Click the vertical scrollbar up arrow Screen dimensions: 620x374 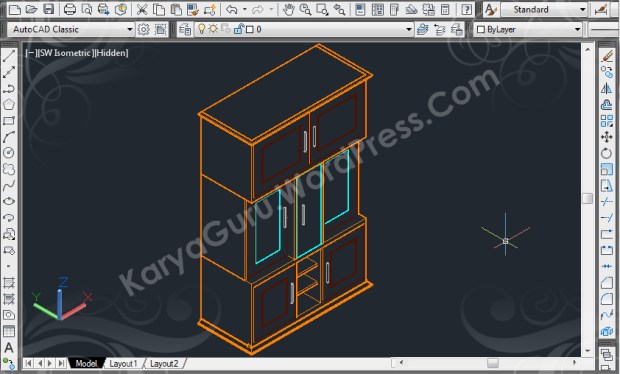pyautogui.click(x=588, y=50)
